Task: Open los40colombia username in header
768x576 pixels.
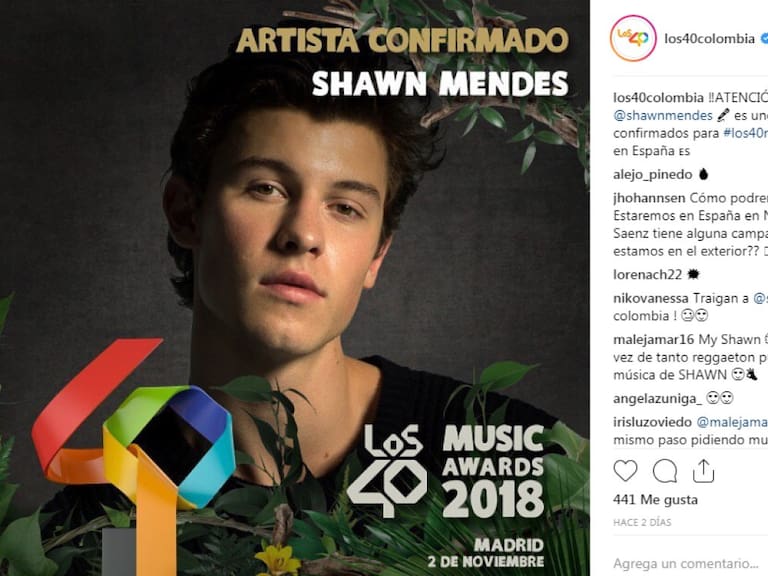Action: coord(709,39)
